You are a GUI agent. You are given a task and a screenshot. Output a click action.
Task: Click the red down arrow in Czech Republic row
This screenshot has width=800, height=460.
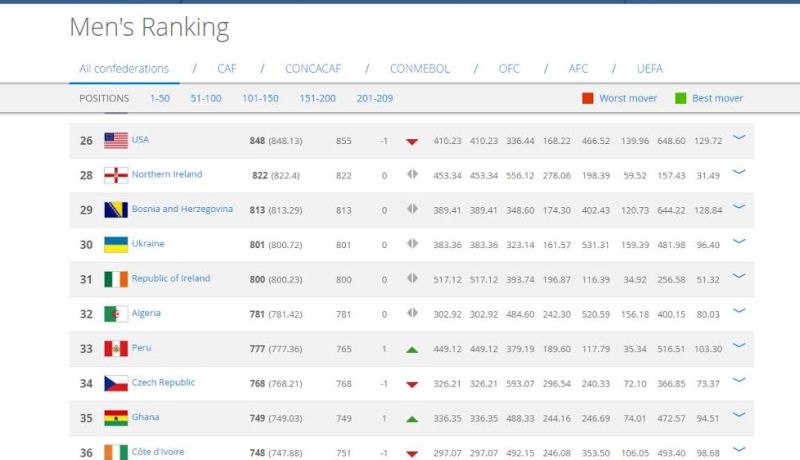tap(412, 385)
